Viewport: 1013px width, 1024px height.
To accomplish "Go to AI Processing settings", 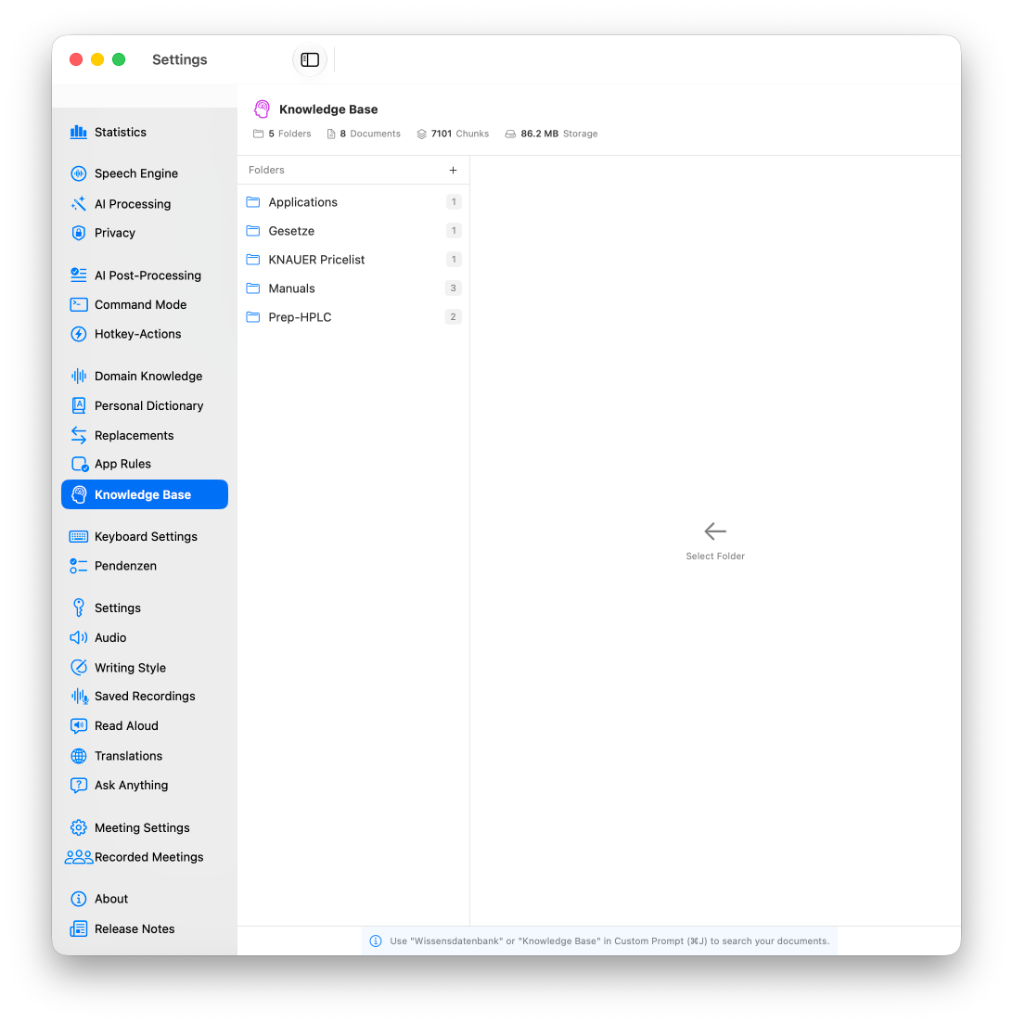I will point(144,204).
